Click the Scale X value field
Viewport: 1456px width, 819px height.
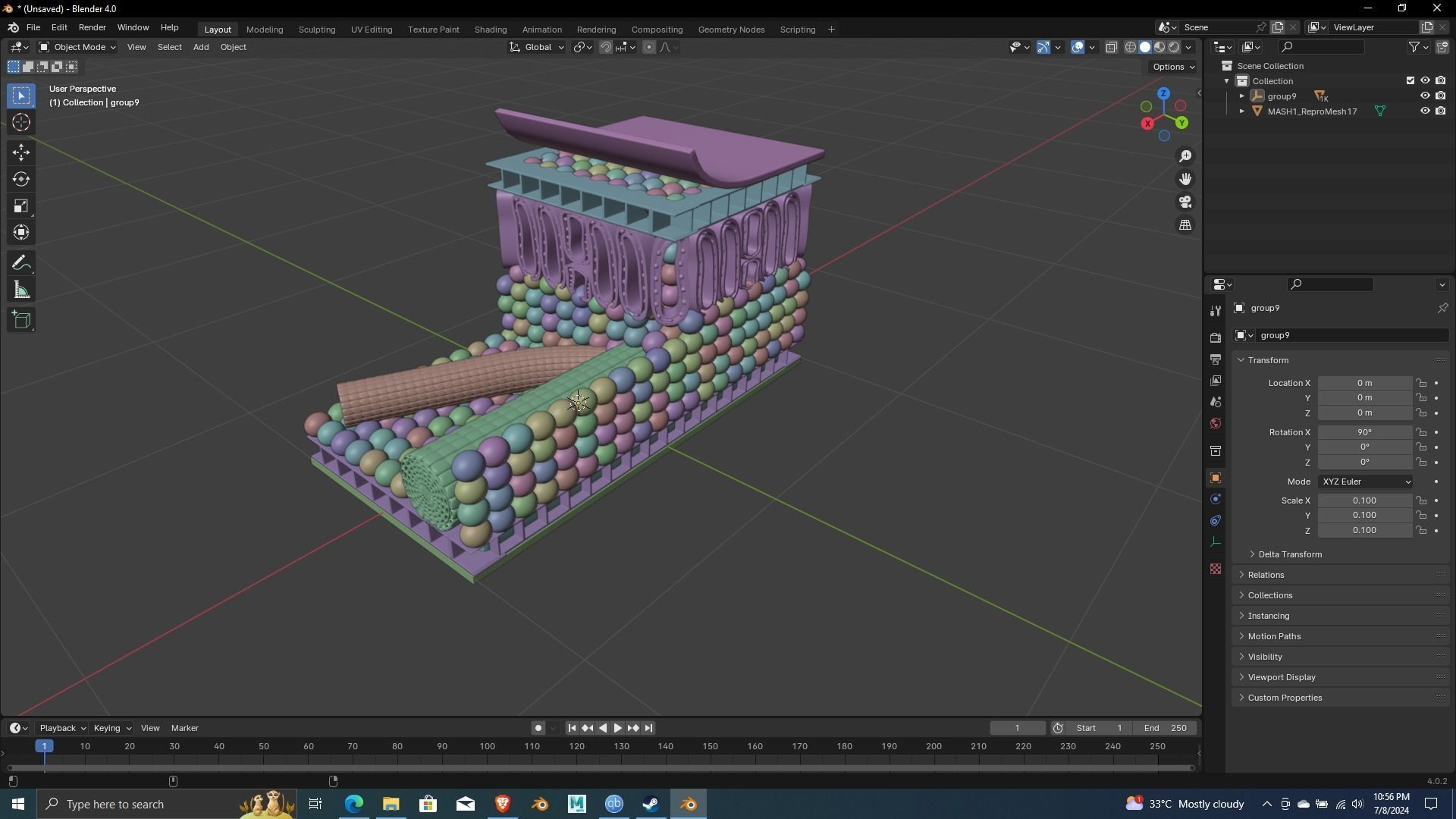point(1363,500)
